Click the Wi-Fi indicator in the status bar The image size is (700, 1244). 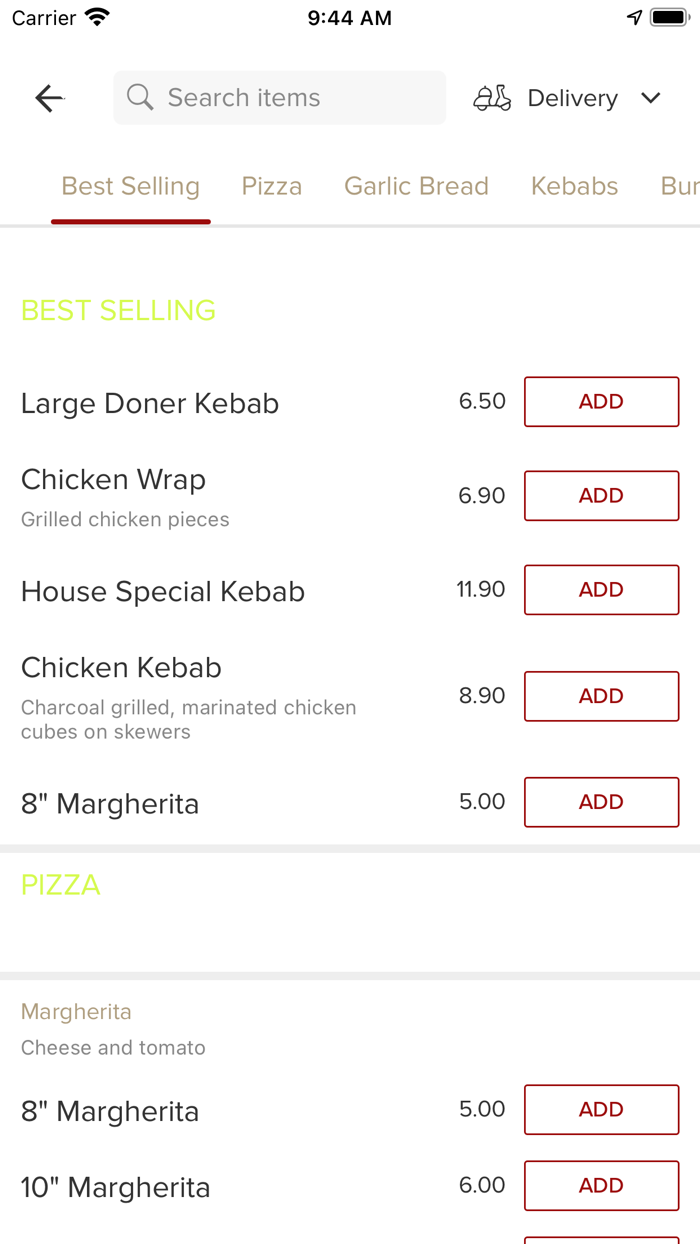(x=95, y=16)
